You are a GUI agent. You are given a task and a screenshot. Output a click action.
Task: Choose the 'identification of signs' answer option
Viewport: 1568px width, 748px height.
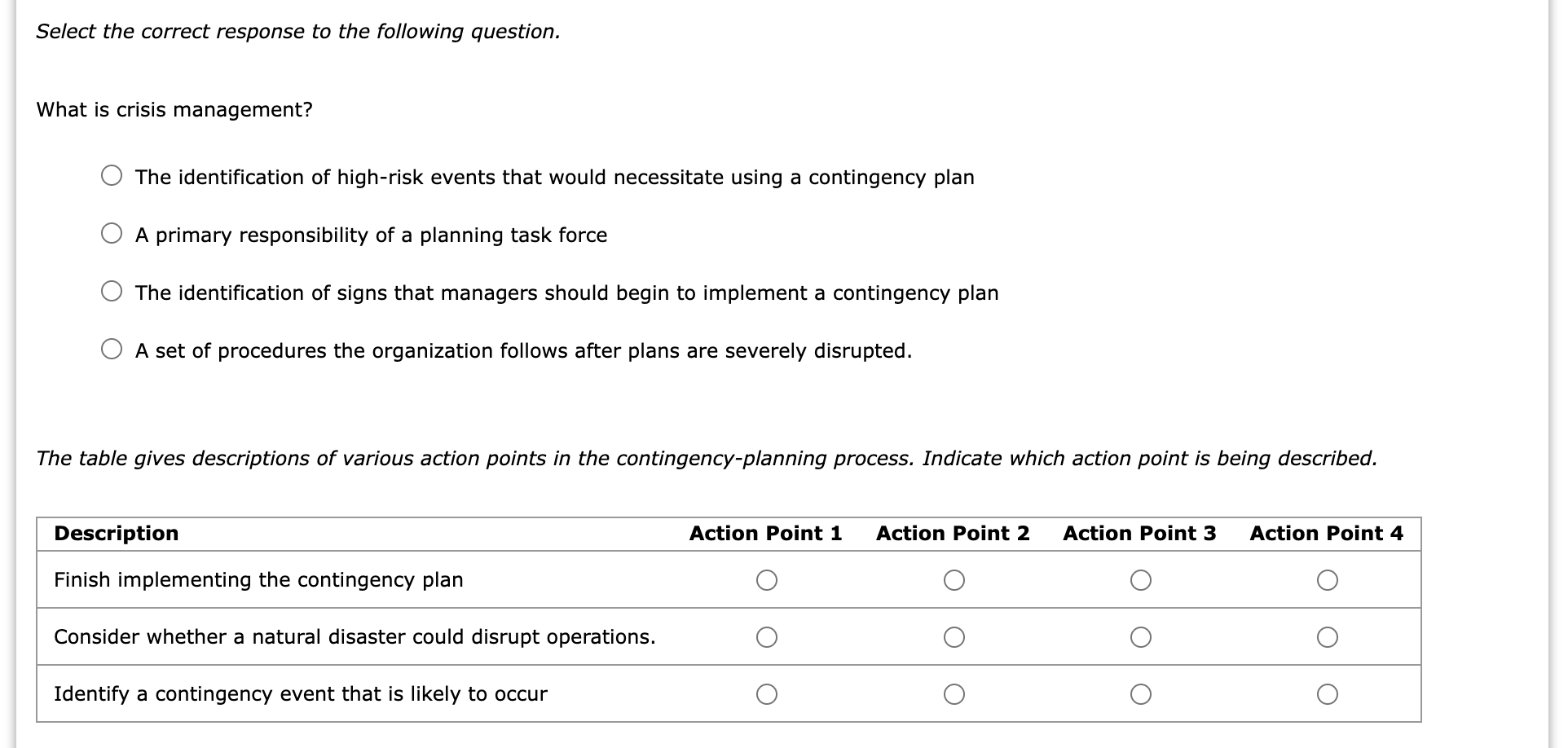[112, 290]
